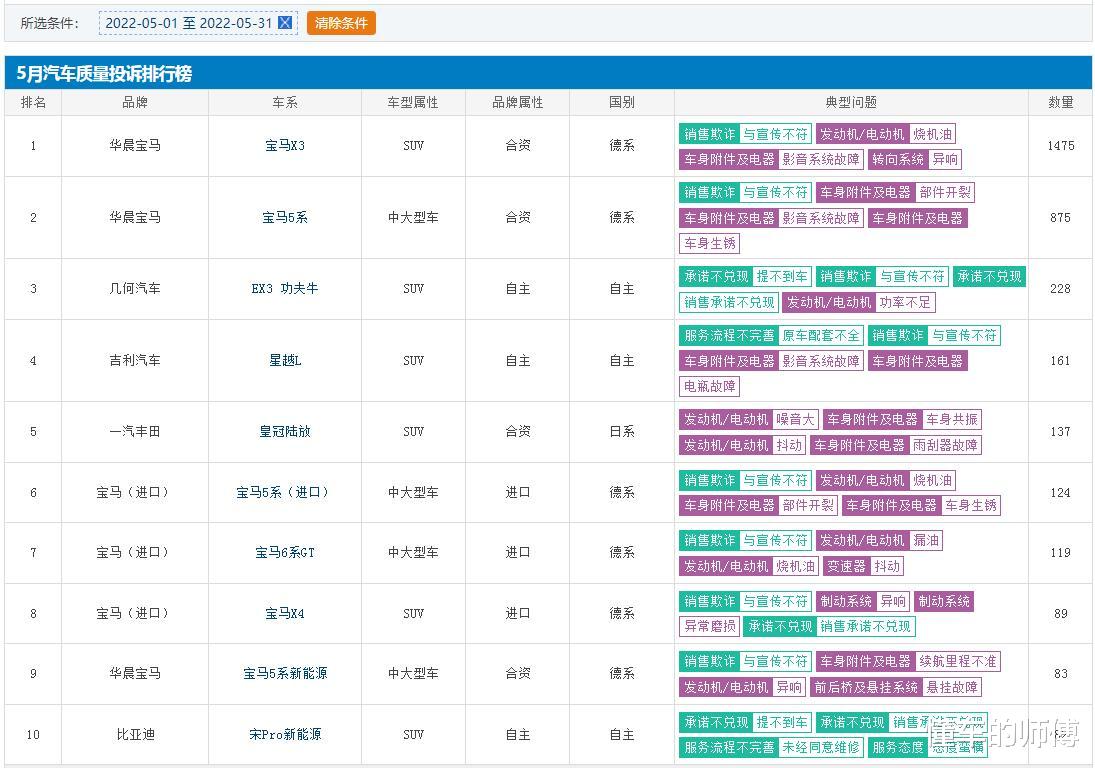
Task: Click the complaint count 228
Action: click(1061, 288)
